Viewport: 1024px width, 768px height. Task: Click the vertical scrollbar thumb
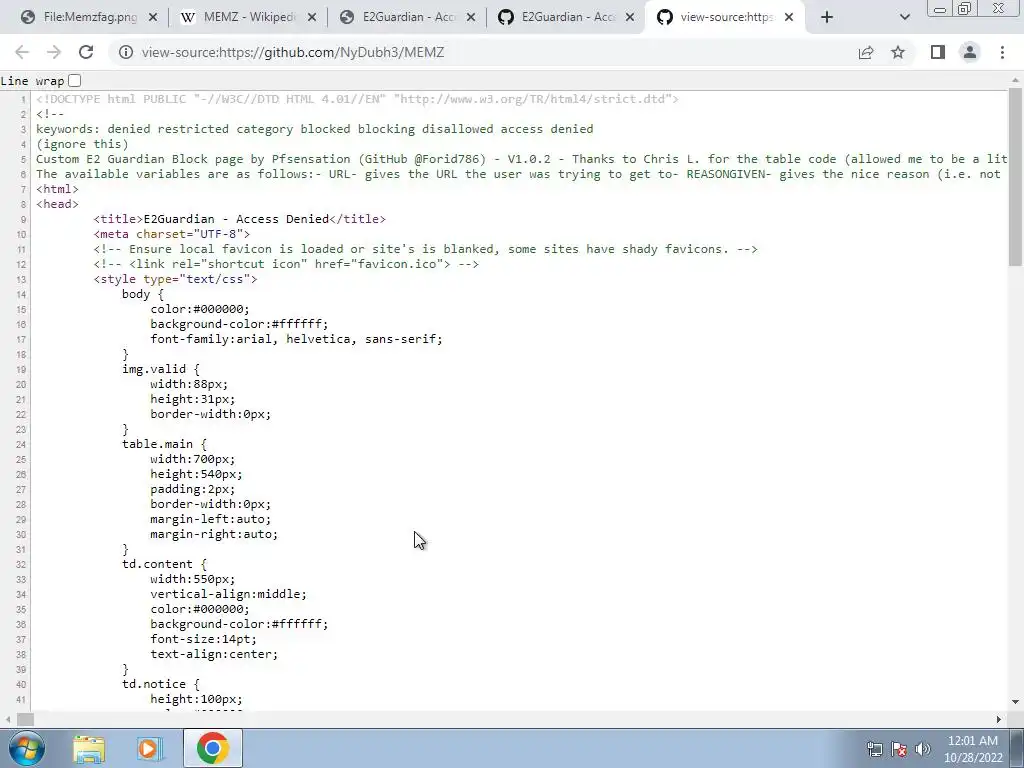[x=1015, y=176]
